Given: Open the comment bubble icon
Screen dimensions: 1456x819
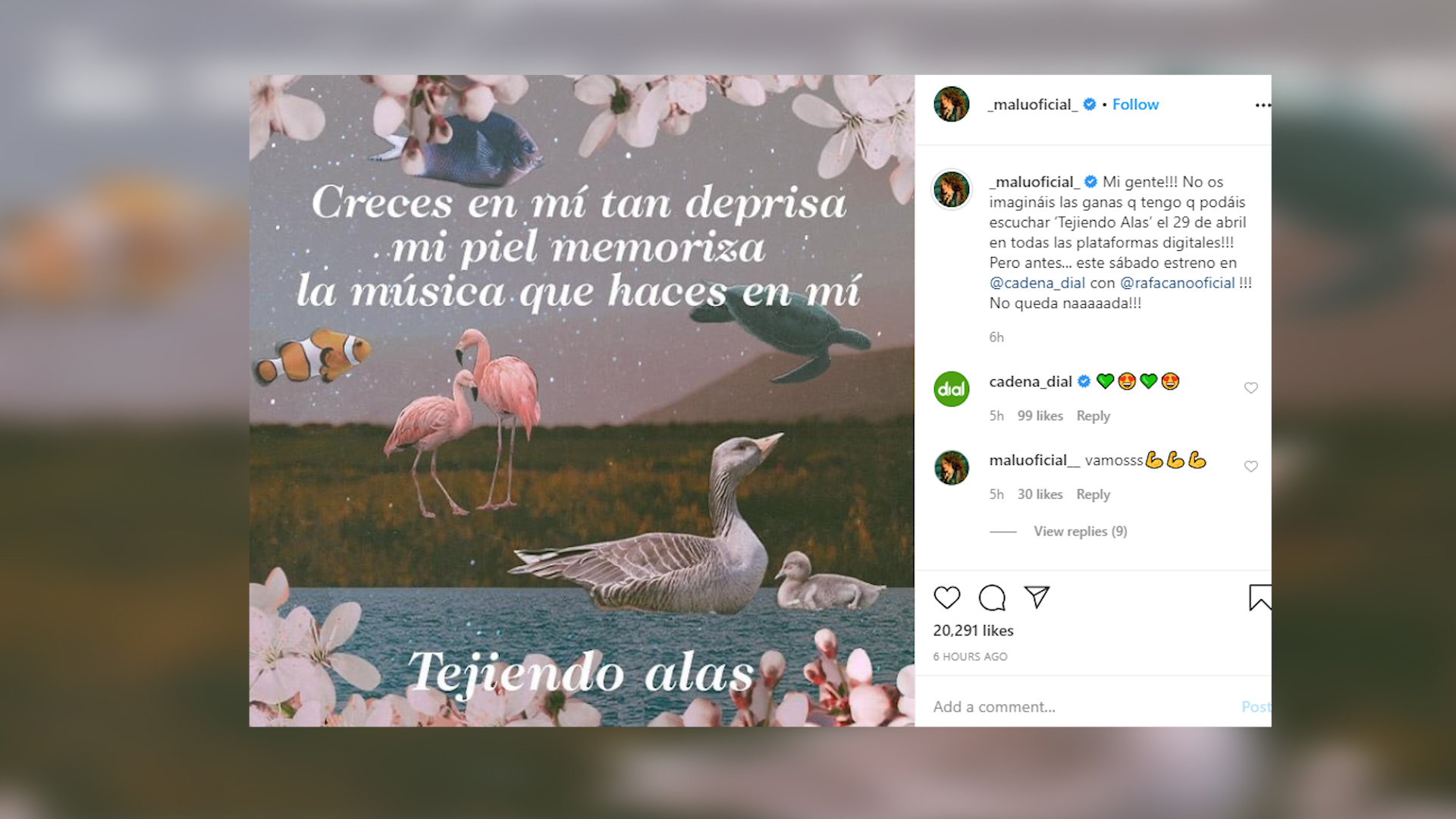Looking at the screenshot, I should point(992,598).
